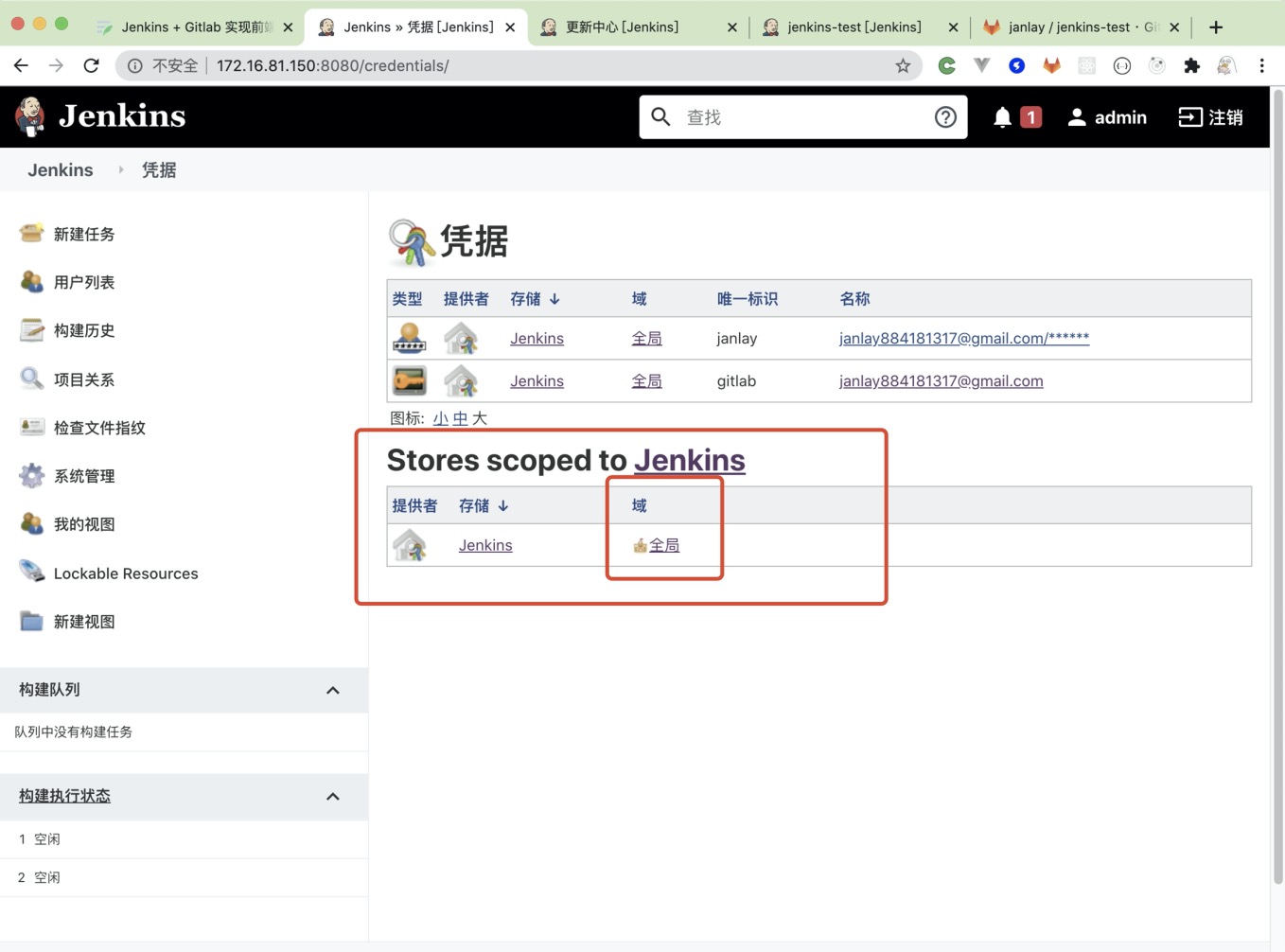Viewport: 1285px width, 952px height.
Task: Switch to the jenkins-test [Jenkins] tab
Action: point(860,27)
